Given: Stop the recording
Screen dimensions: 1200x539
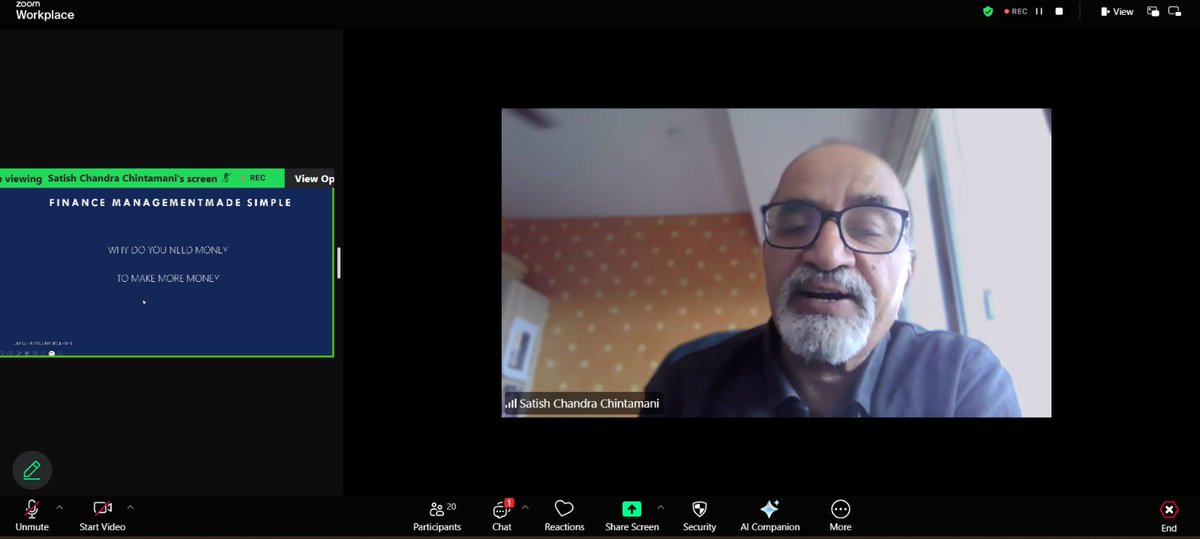Looking at the screenshot, I should pos(1059,11).
